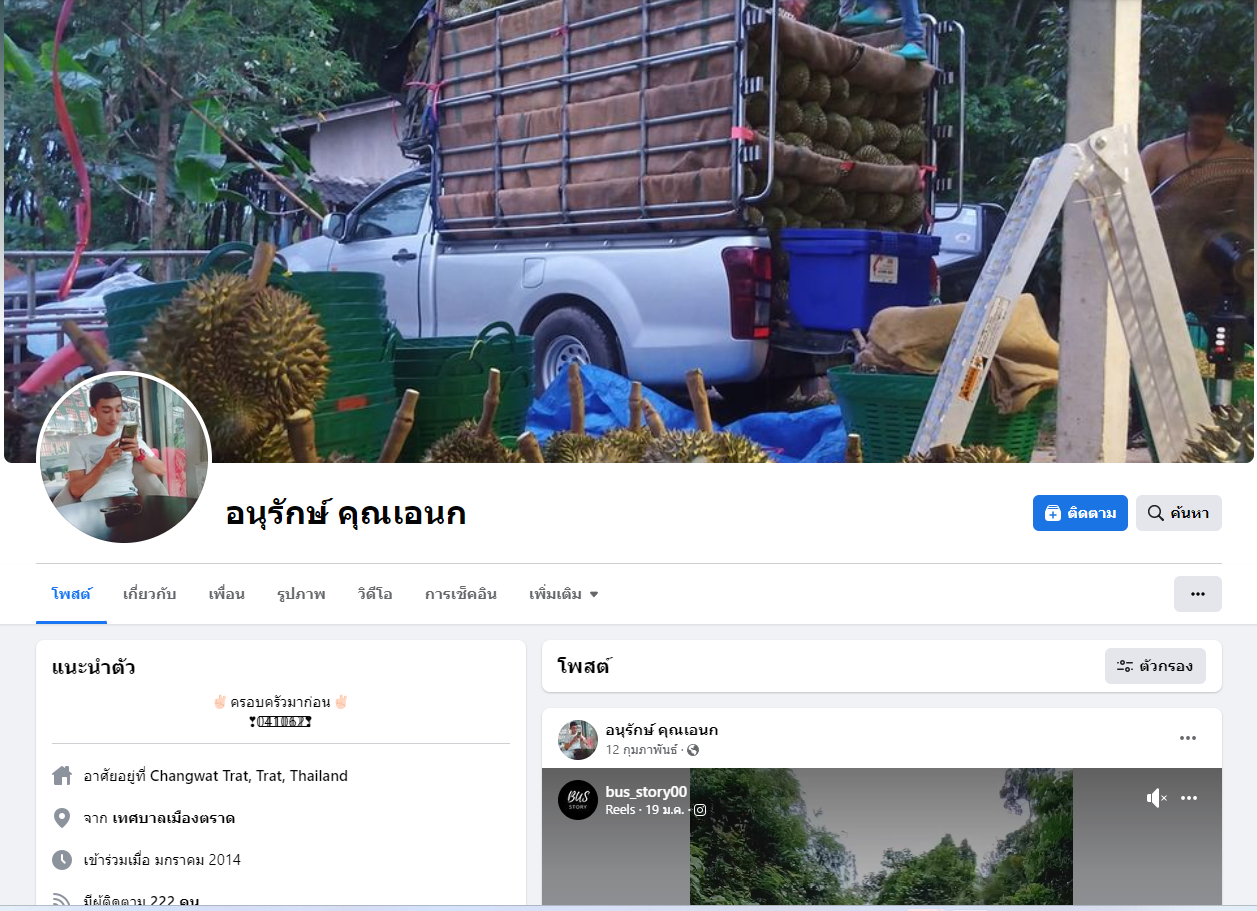
Task: Open the bus_story00 reel account link
Action: (x=646, y=792)
